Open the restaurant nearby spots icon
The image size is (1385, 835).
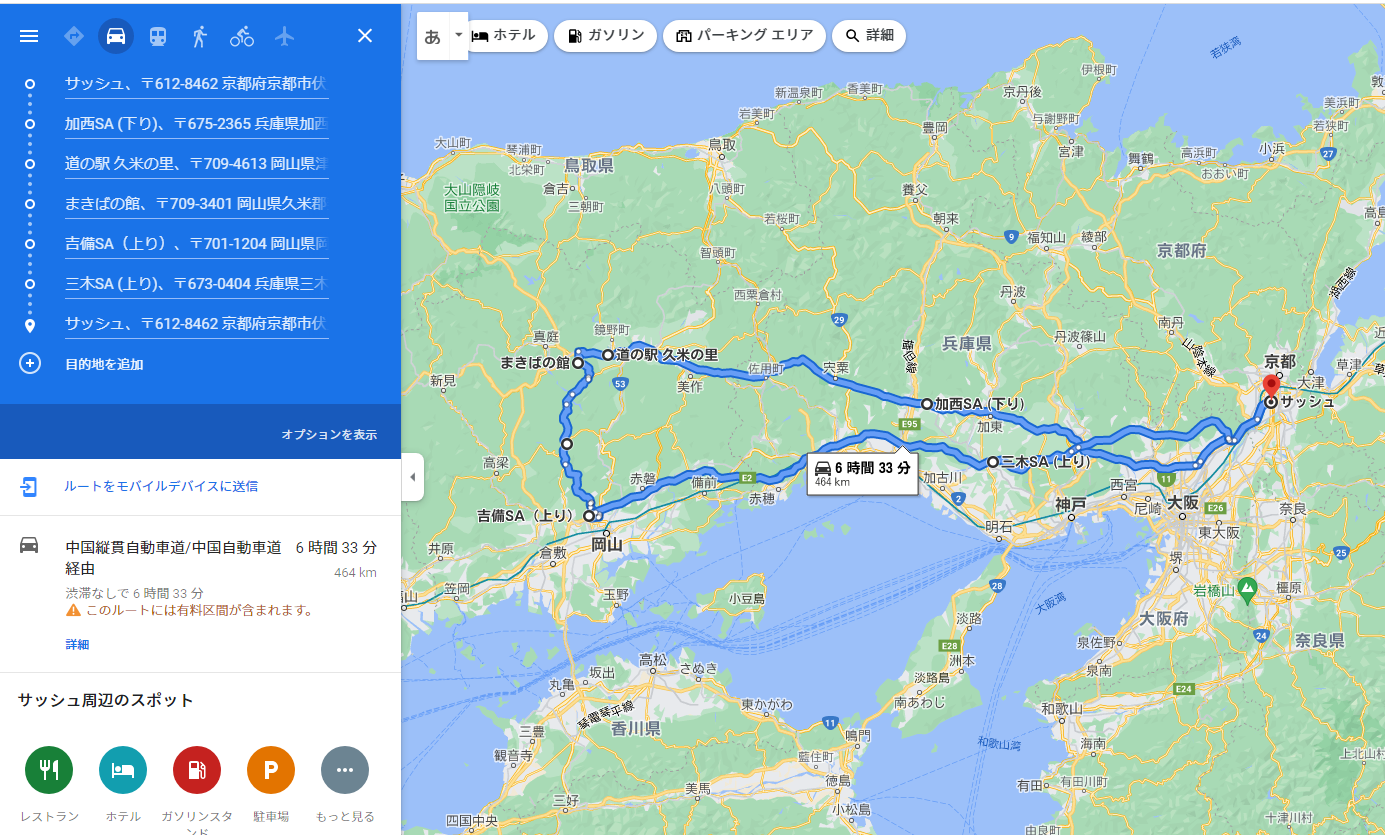pos(49,770)
